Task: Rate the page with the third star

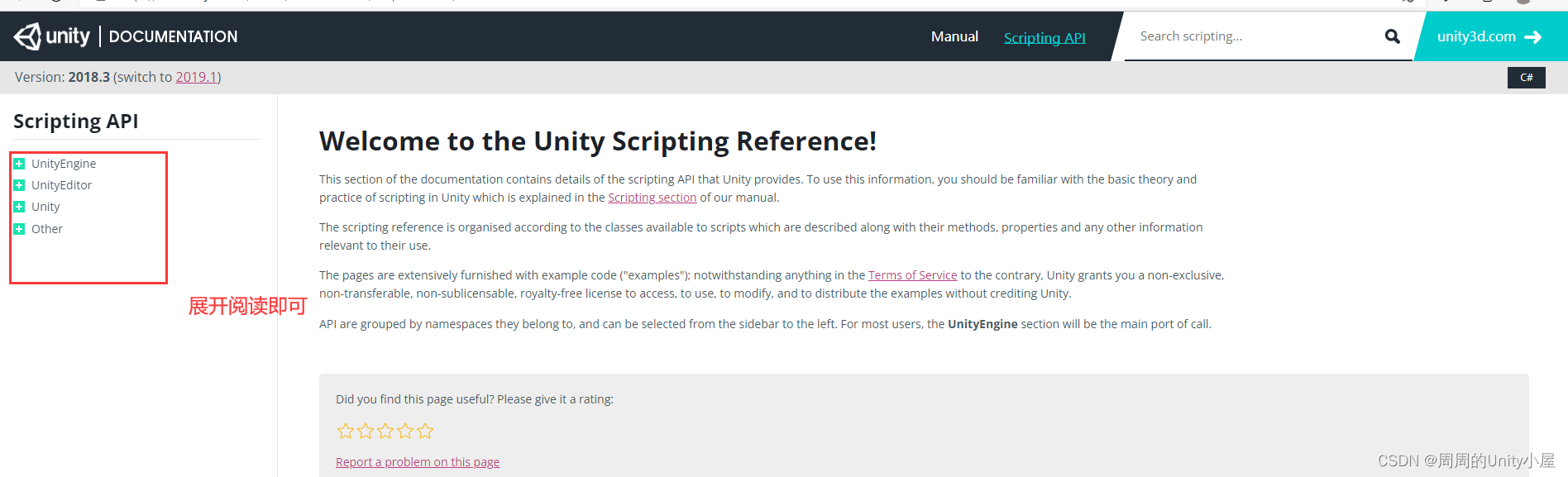Action: click(385, 431)
